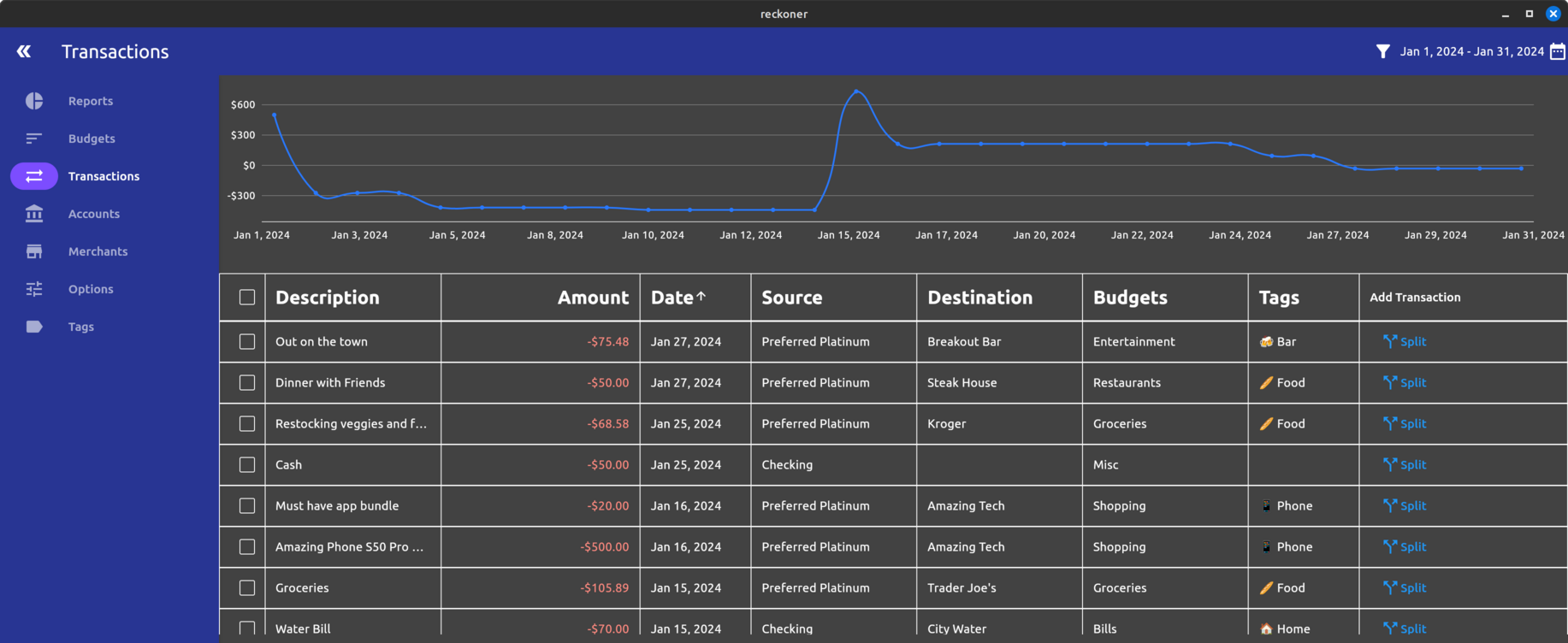This screenshot has width=1568, height=643.
Task: Check the Must have app bundle row
Action: [247, 505]
